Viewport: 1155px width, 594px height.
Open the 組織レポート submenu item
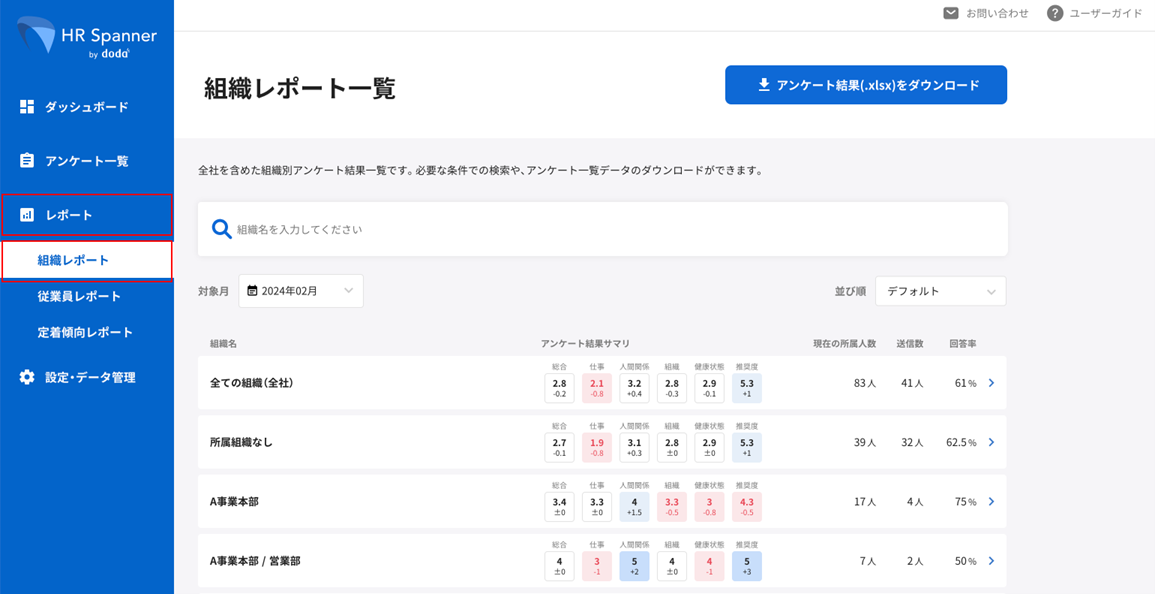pyautogui.click(x=73, y=260)
